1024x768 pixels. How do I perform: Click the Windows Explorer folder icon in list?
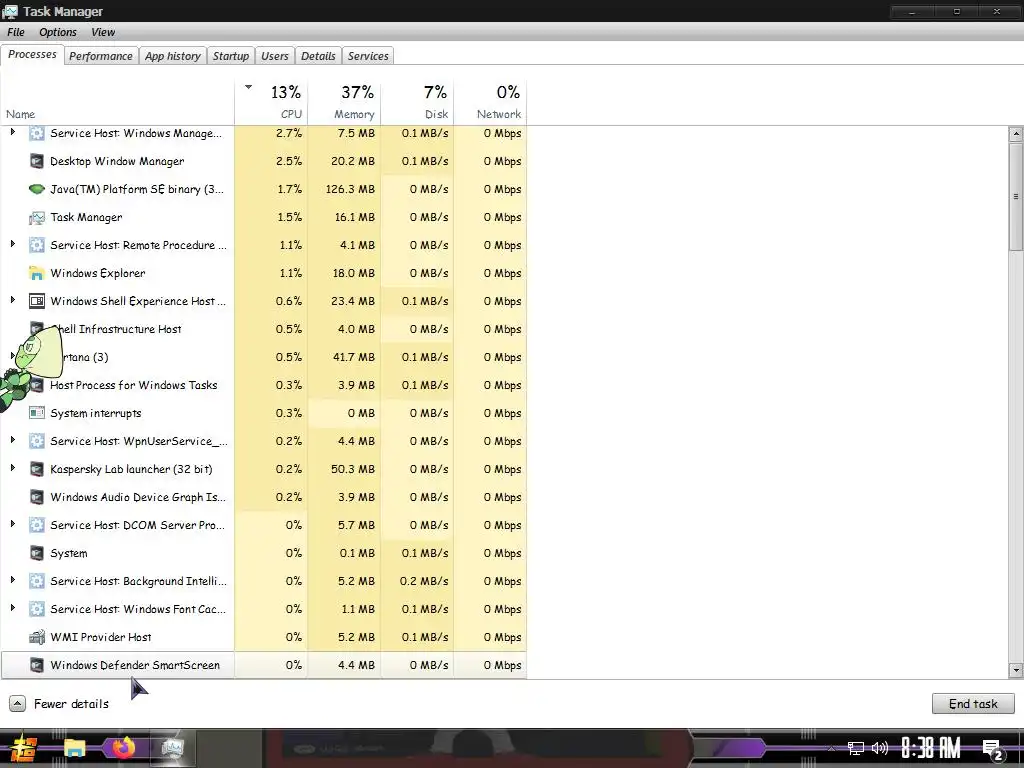click(x=37, y=273)
